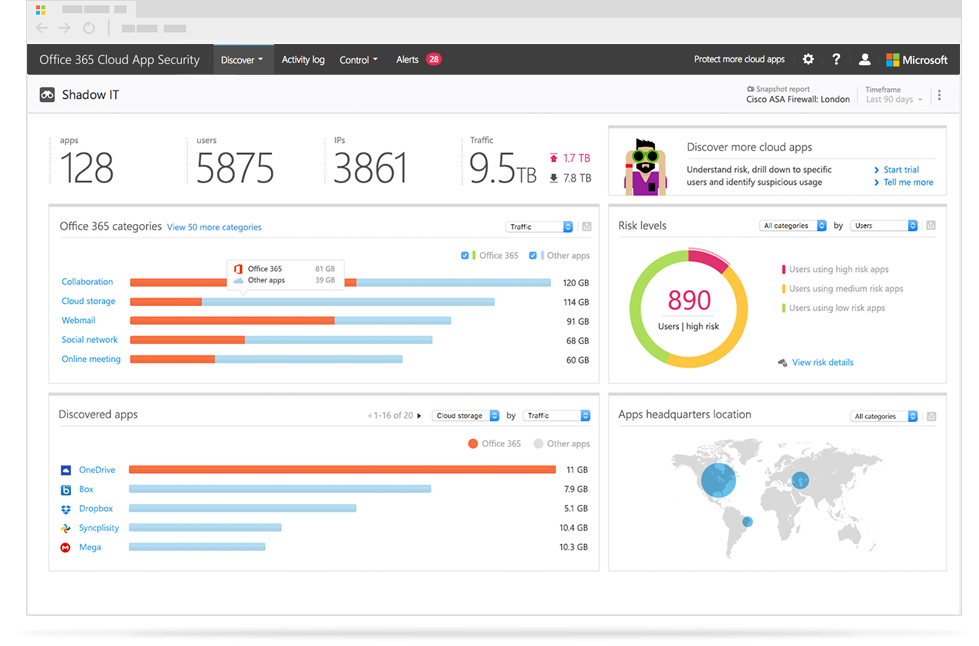
Task: Open the Social network category link
Action: [89, 340]
